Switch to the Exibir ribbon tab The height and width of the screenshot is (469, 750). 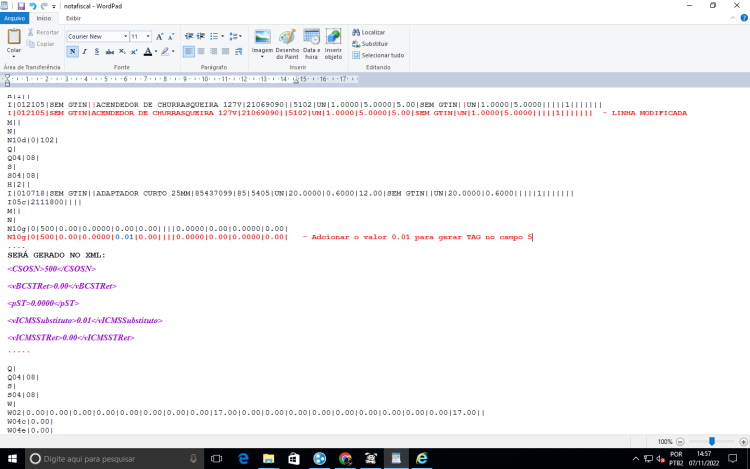pyautogui.click(x=73, y=18)
